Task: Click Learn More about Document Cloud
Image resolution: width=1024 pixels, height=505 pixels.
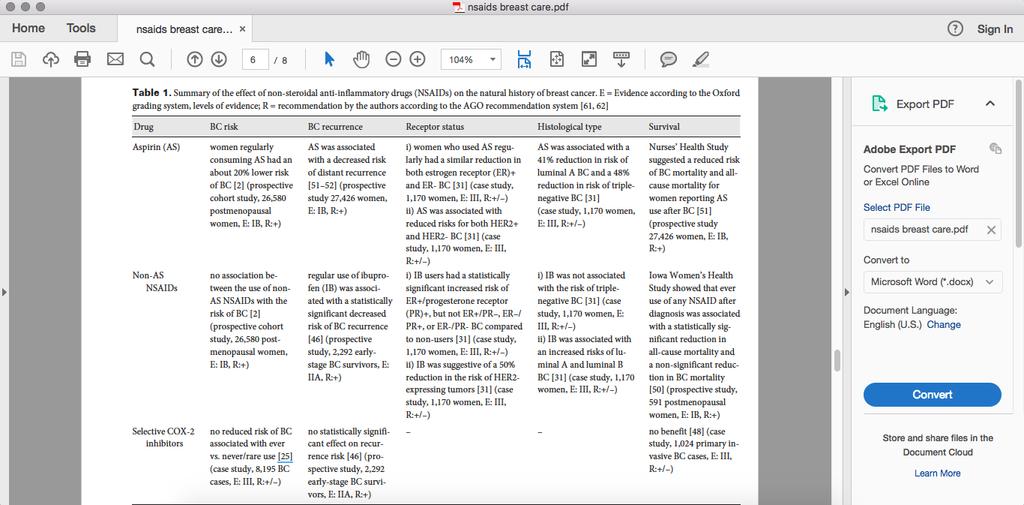Action: click(x=937, y=473)
